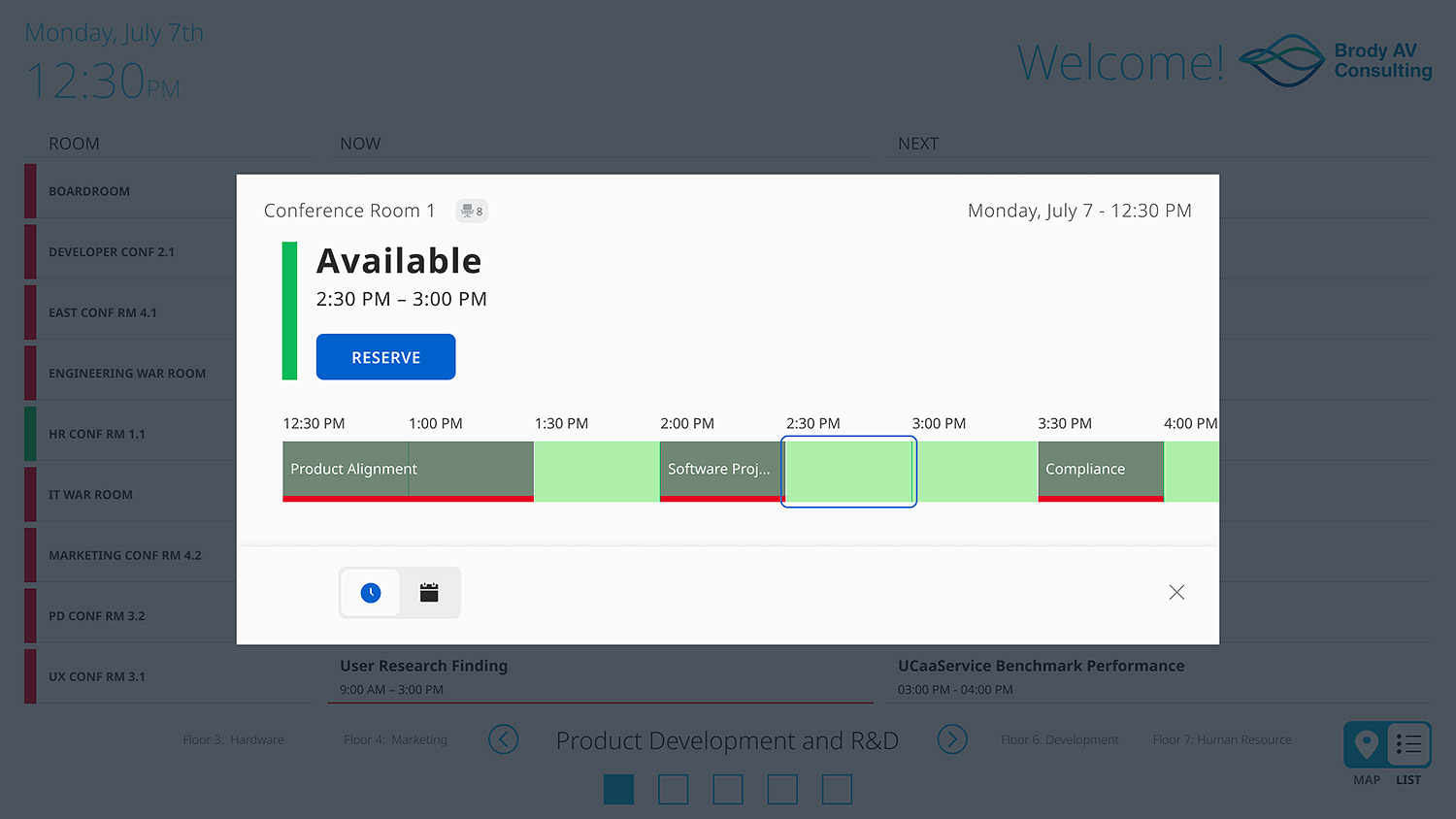Dismiss the booking dialog via the X icon

point(1176,592)
